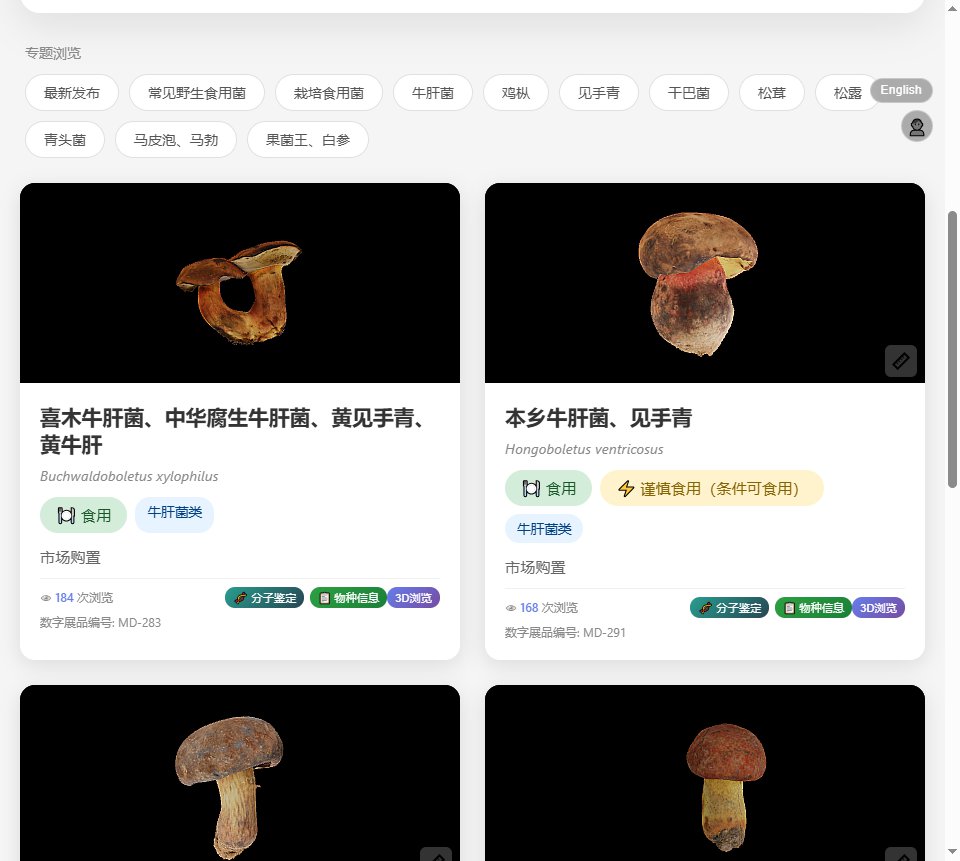Screen dimensions: 960x861
Task: Open title 本乡牛肝菌、见手青
Action: click(598, 418)
